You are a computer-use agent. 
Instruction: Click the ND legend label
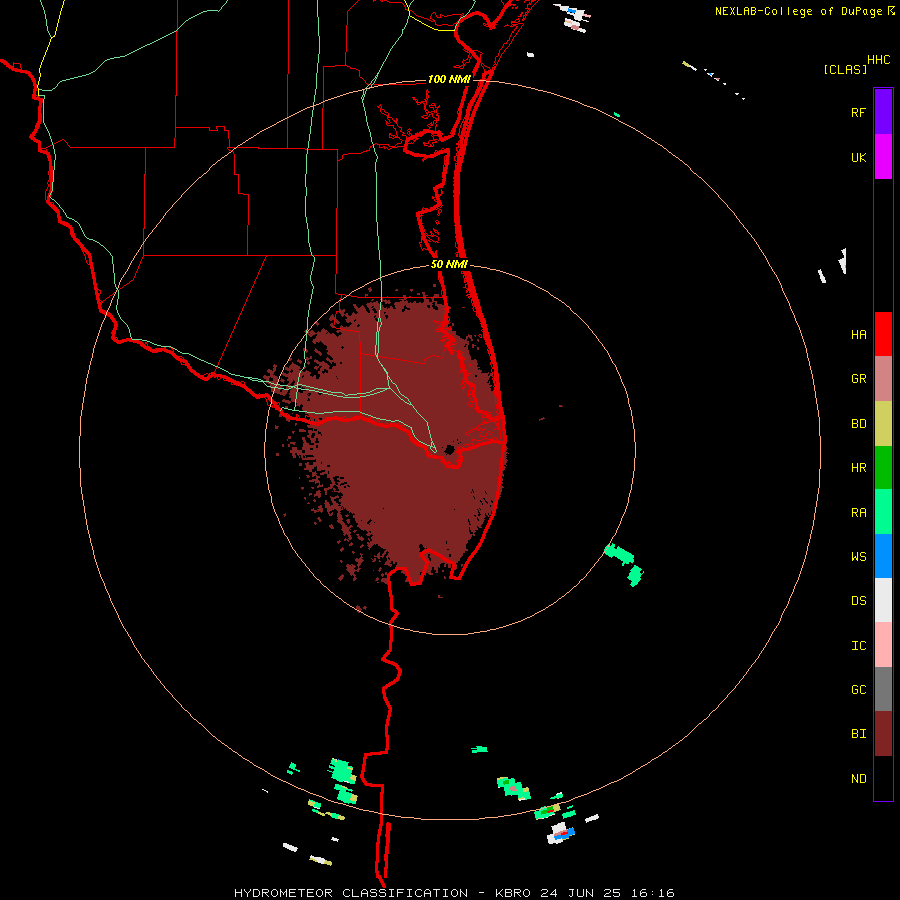coord(858,779)
